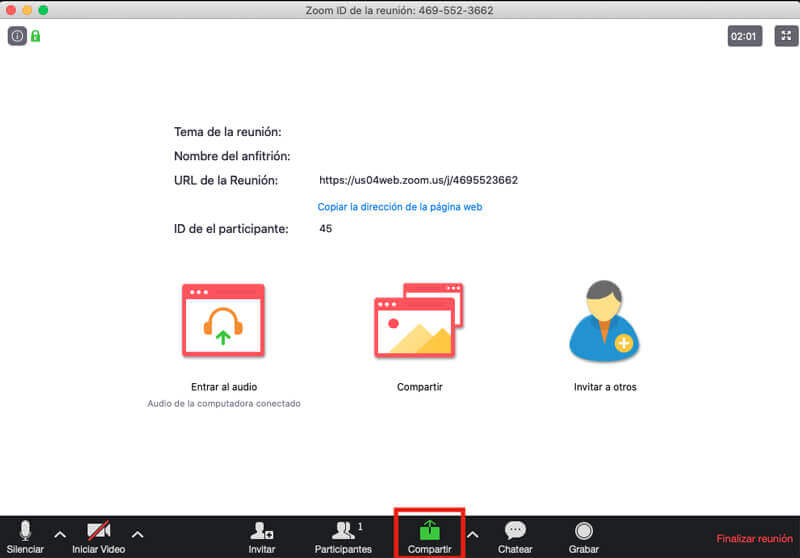Click Finalizar reunión
The width and height of the screenshot is (800, 558).
pos(754,539)
